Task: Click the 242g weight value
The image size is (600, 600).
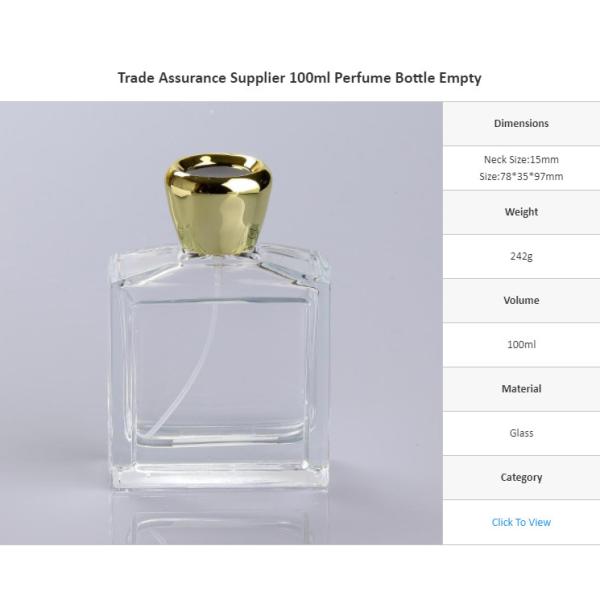Action: (x=521, y=256)
